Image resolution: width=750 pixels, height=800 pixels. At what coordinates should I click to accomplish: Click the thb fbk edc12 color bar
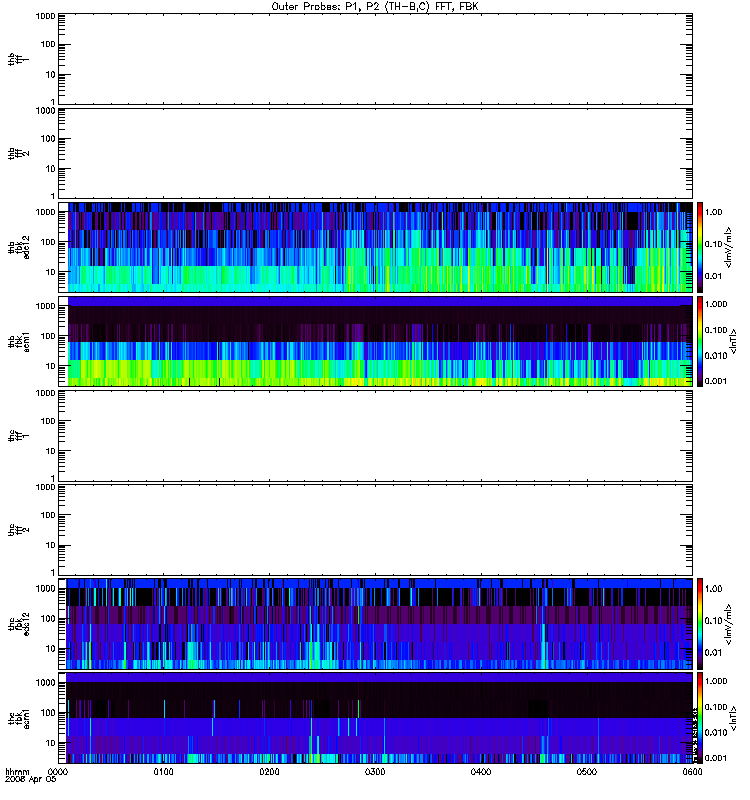pos(700,247)
